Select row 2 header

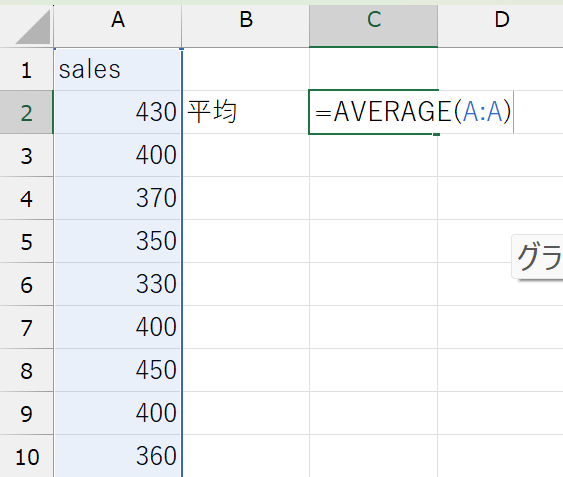coord(27,112)
